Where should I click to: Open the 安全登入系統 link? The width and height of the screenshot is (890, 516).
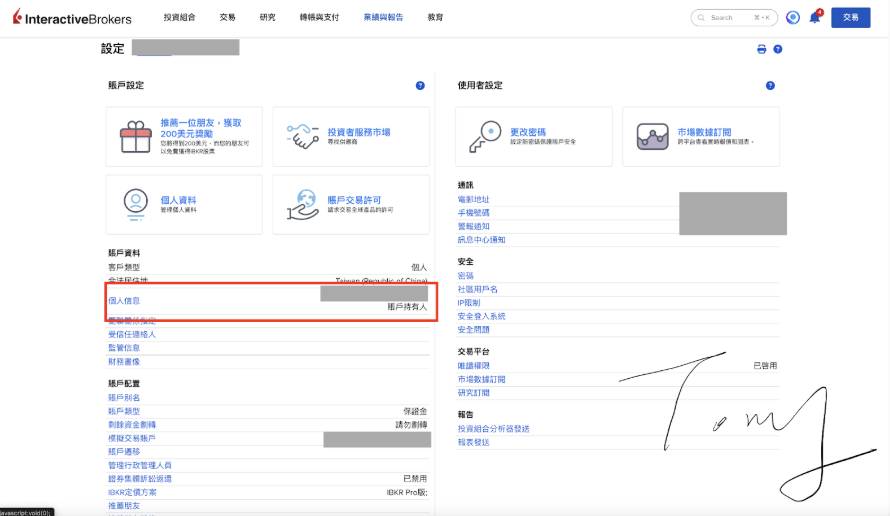(x=481, y=316)
